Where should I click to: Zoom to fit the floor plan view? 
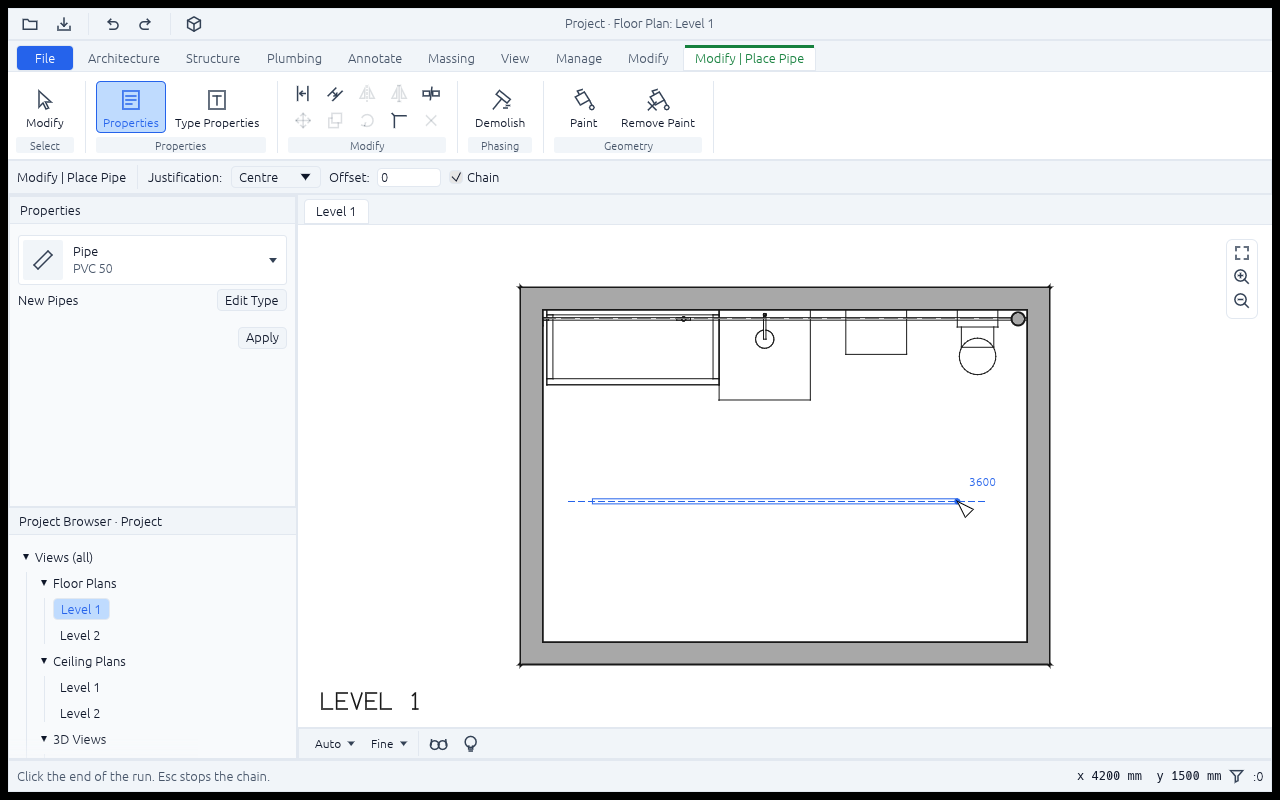click(x=1242, y=253)
